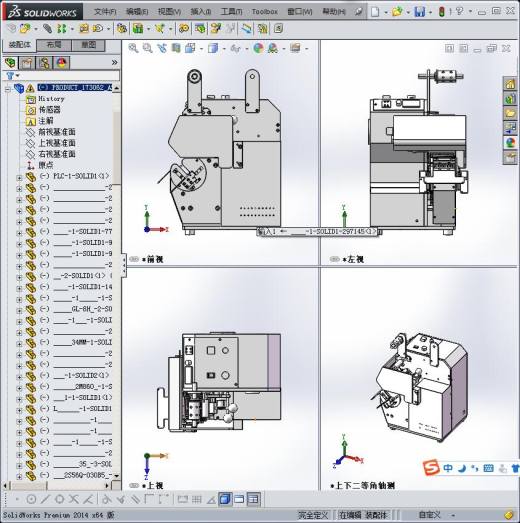The width and height of the screenshot is (520, 523).
Task: Open Design Library in task pane
Action: click(510, 99)
